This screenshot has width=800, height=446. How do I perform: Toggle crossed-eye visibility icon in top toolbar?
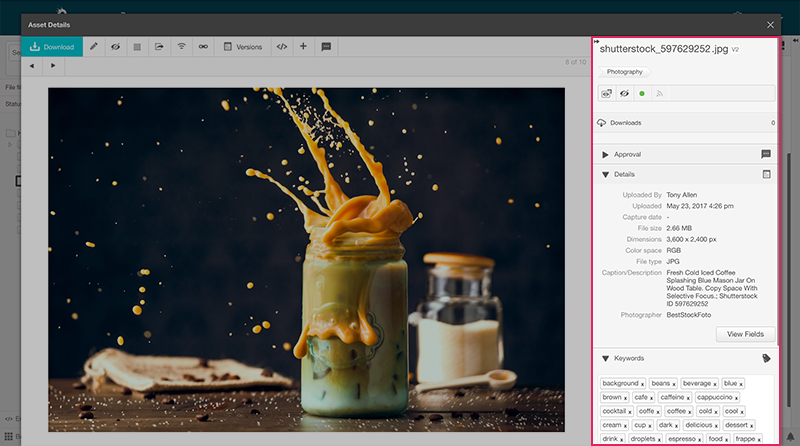(116, 46)
